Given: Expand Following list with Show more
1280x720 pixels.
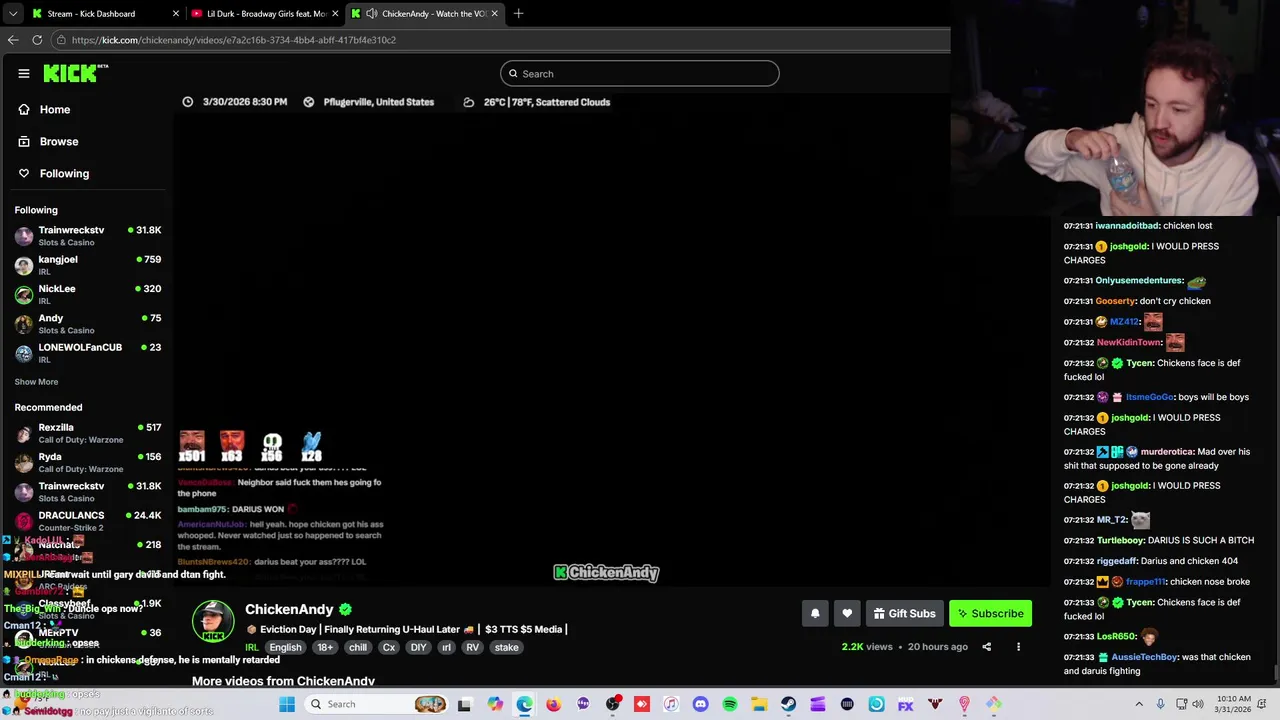Looking at the screenshot, I should [x=36, y=382].
